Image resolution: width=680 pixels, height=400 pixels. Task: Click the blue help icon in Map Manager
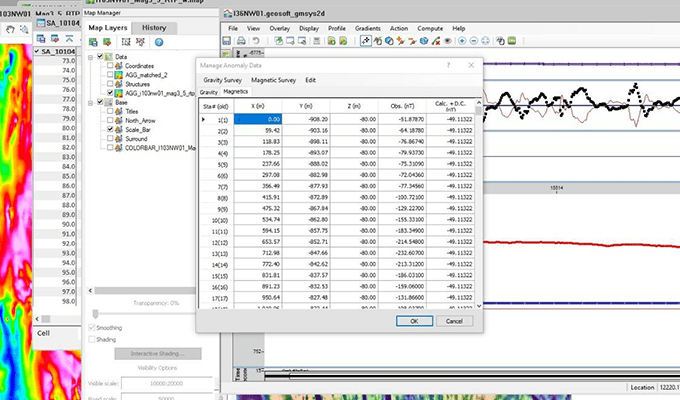(x=160, y=42)
